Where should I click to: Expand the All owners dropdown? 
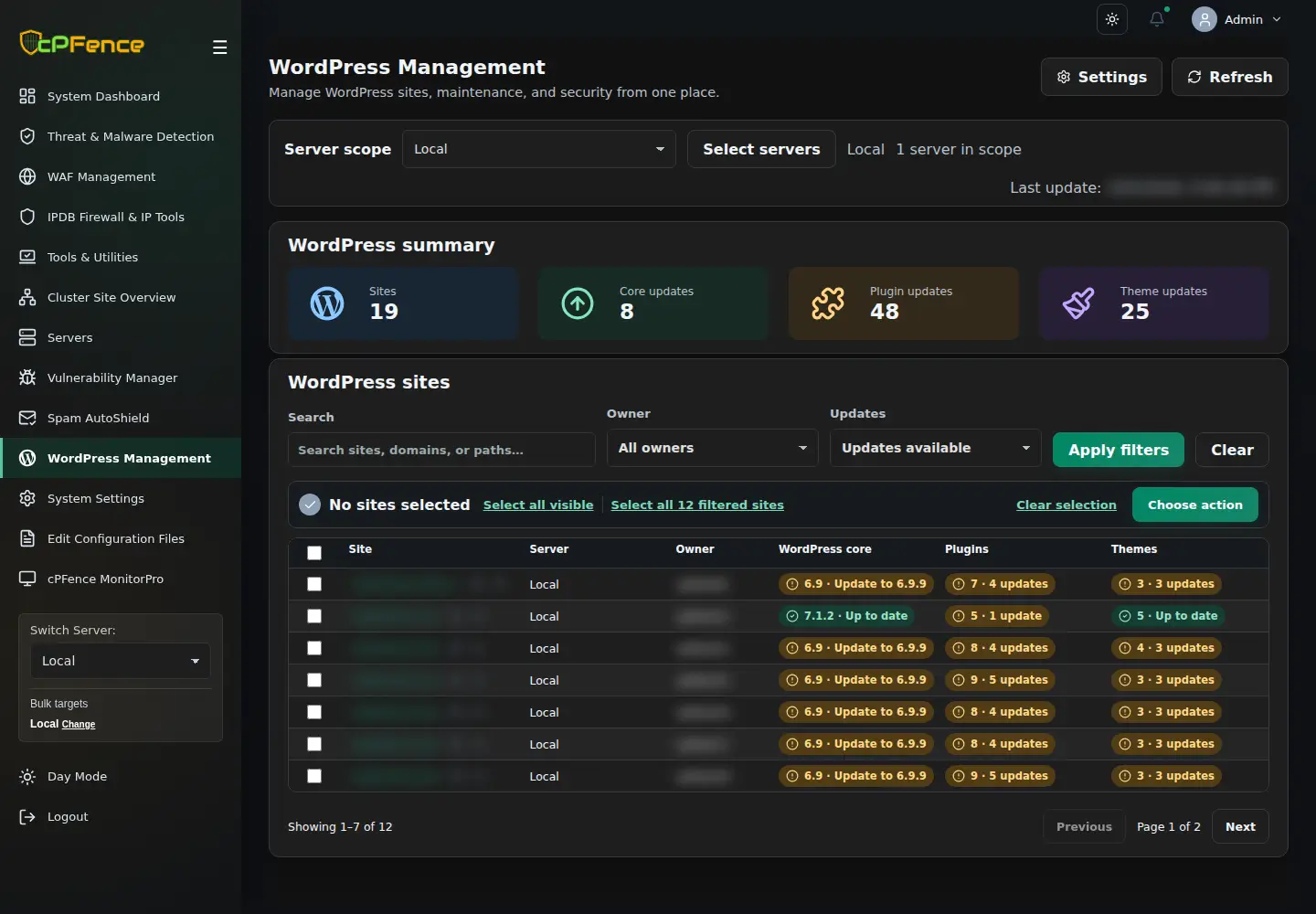tap(713, 448)
